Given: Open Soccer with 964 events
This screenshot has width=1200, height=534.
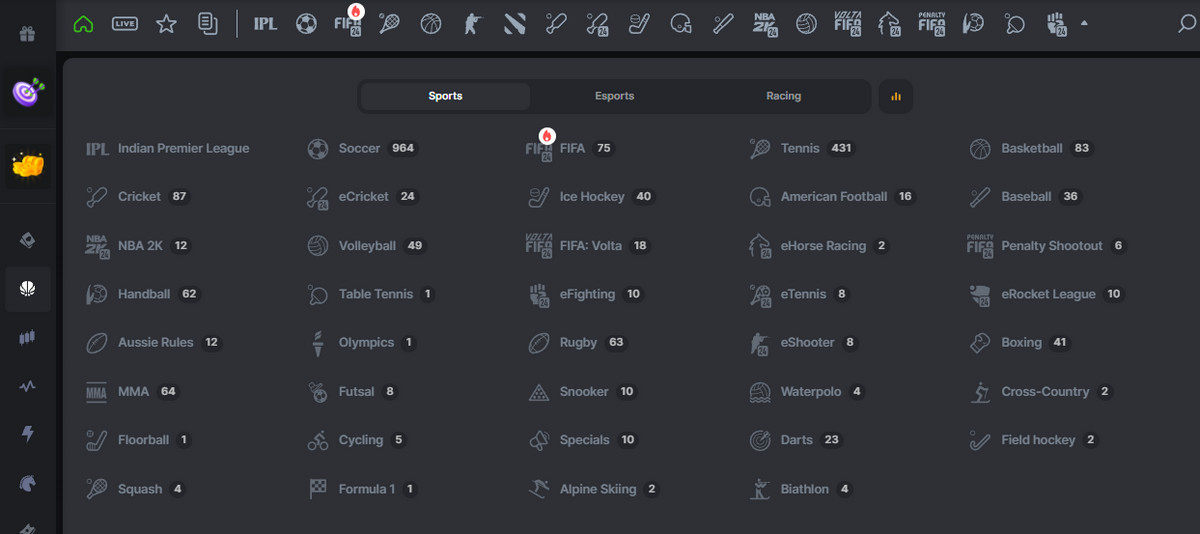Looking at the screenshot, I should (x=359, y=148).
